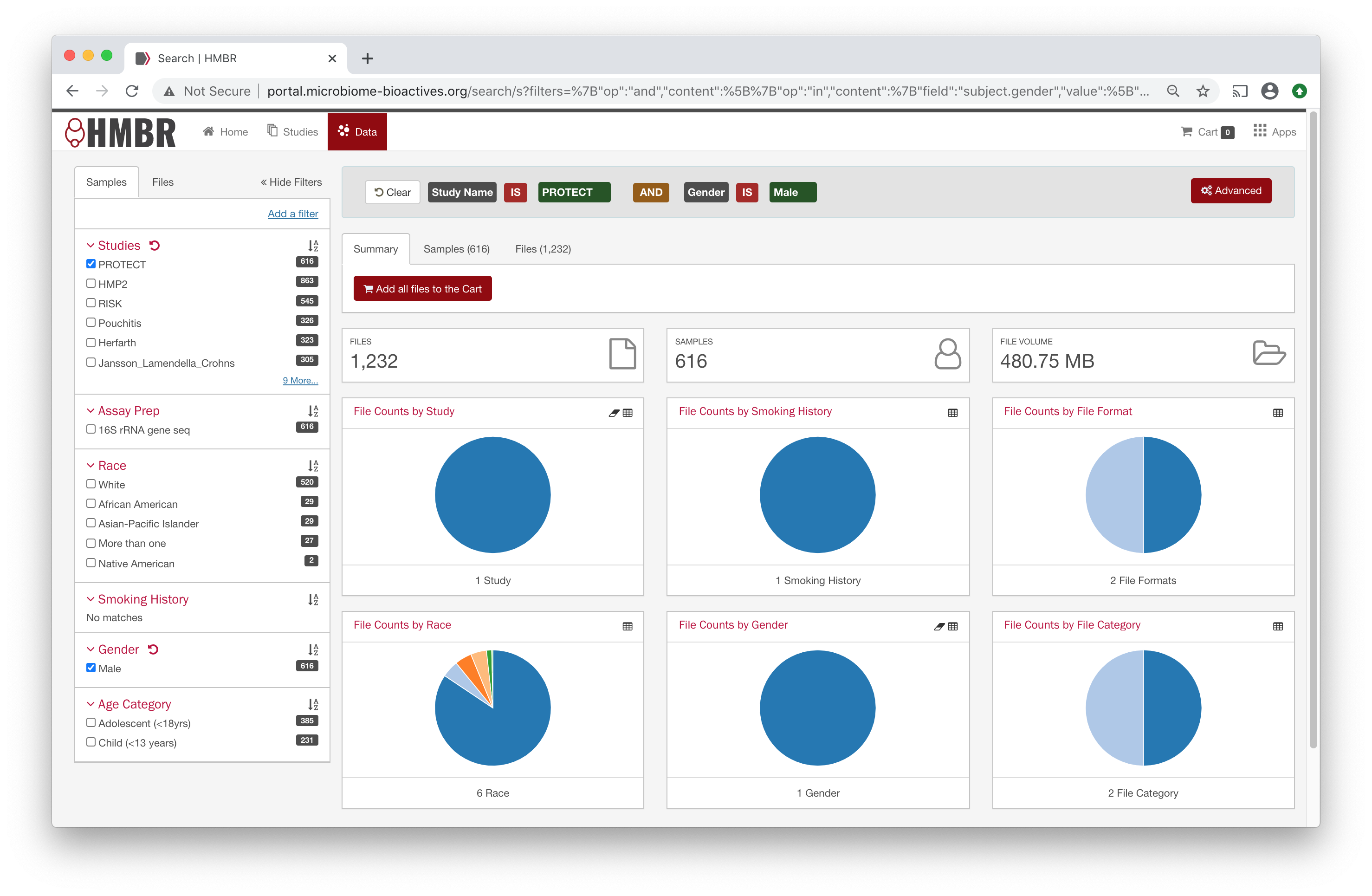
Task: Collapse the Assay Prep filter section
Action: (x=91, y=410)
